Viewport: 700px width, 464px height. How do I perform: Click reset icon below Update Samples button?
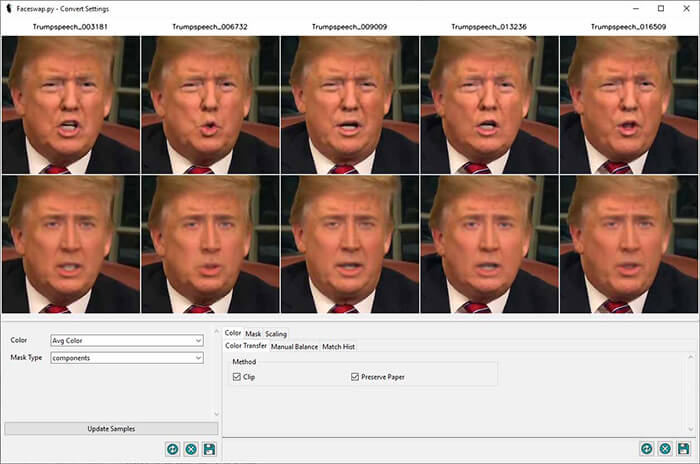click(190, 450)
